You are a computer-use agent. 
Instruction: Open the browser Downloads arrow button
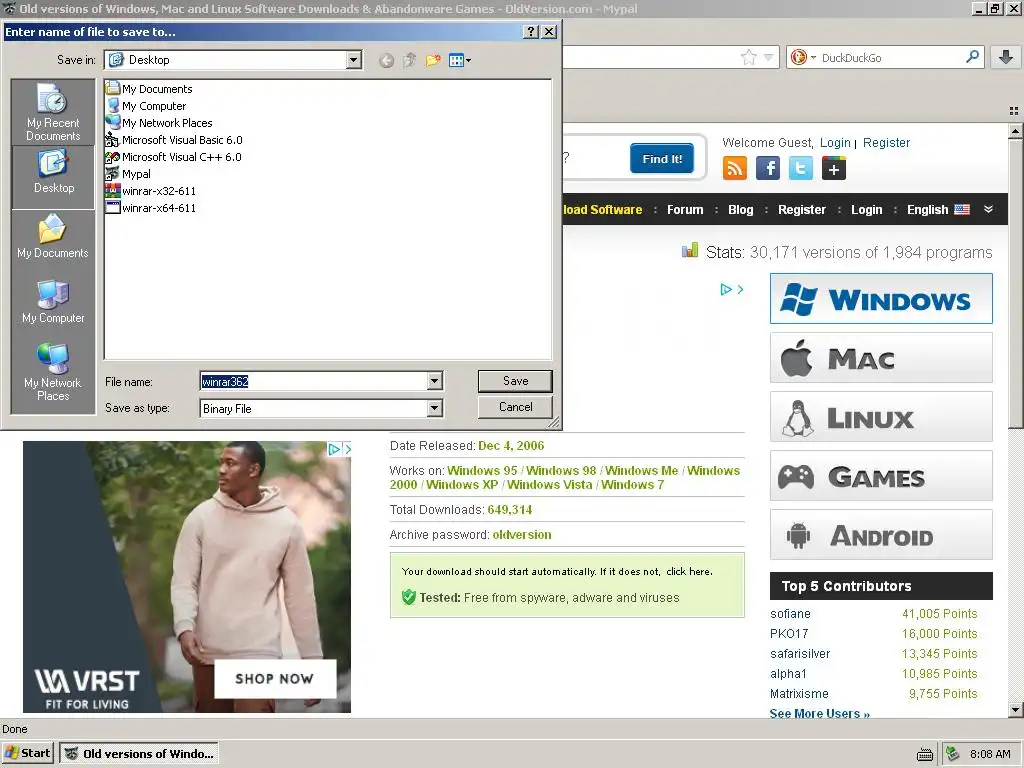1006,57
